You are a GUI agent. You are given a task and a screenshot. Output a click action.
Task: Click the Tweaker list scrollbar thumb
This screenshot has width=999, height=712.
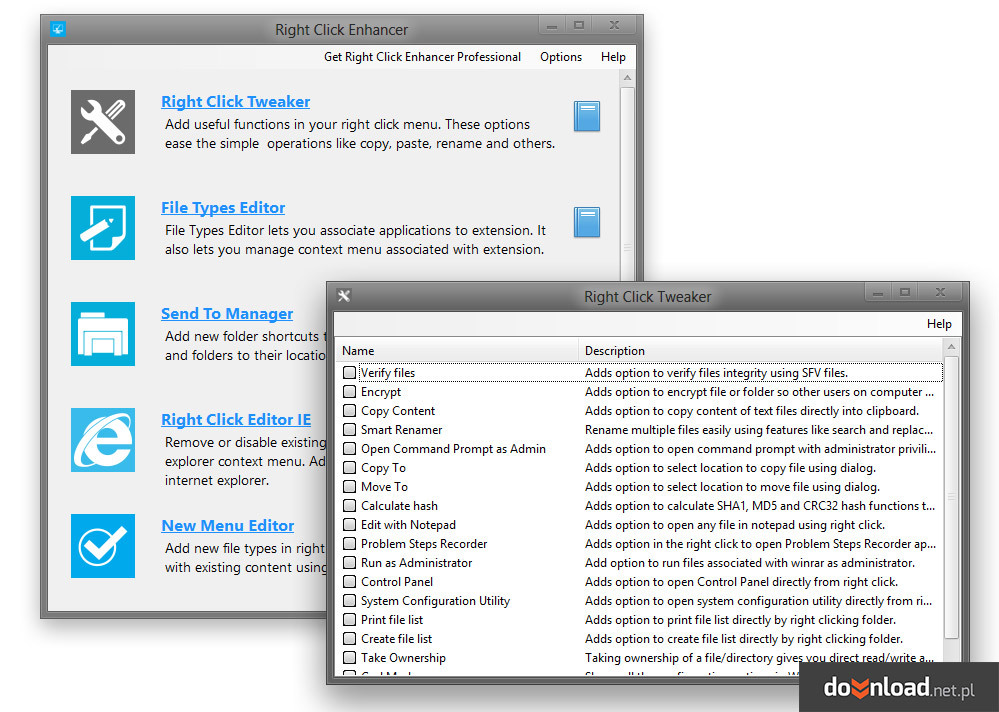coord(951,497)
